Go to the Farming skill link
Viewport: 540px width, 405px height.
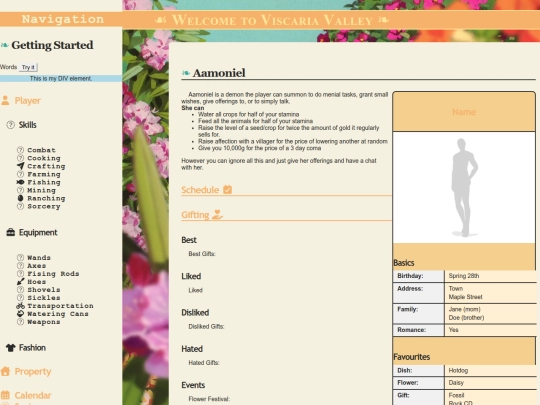(x=44, y=174)
